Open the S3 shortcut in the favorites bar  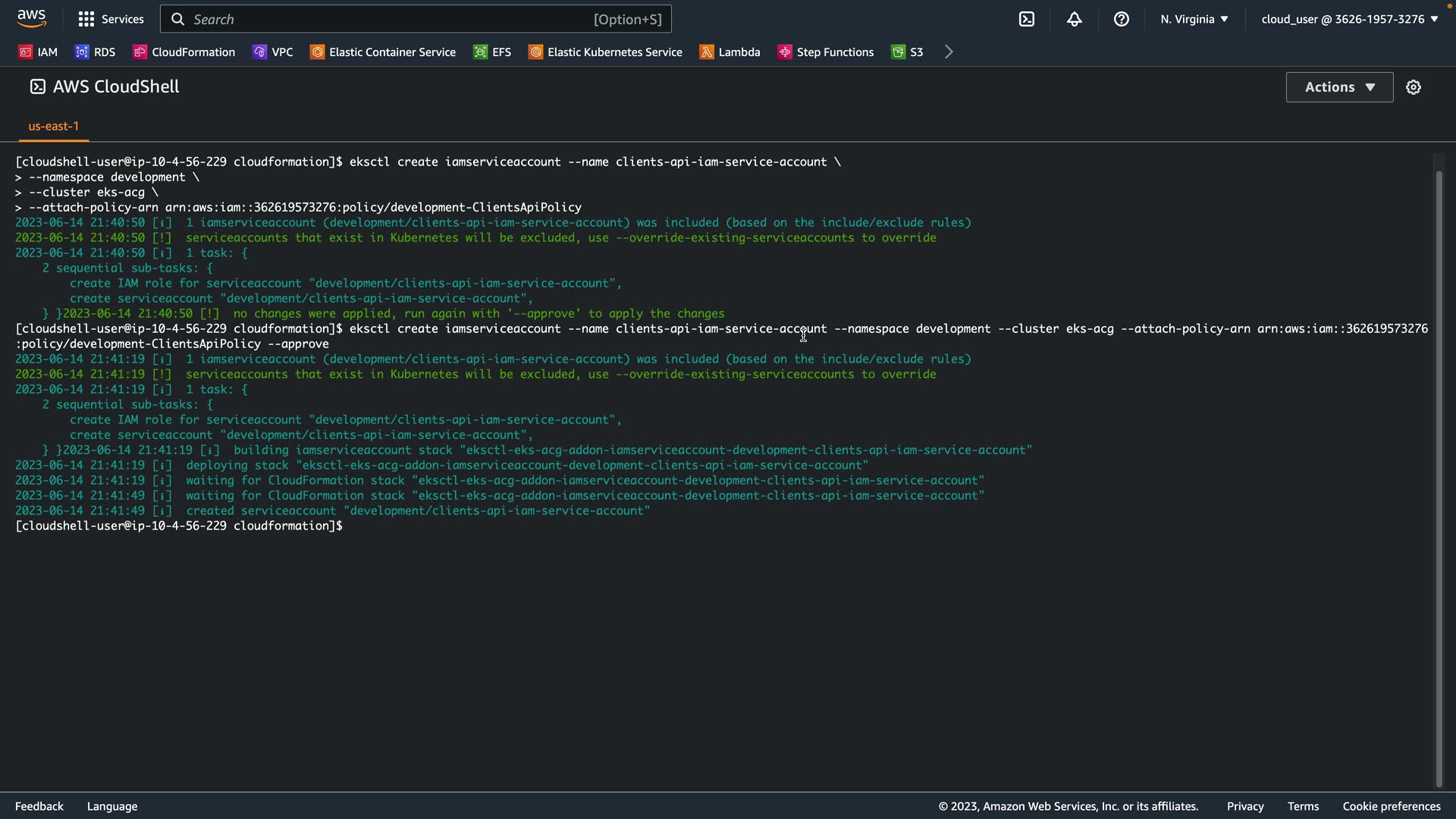[x=907, y=52]
